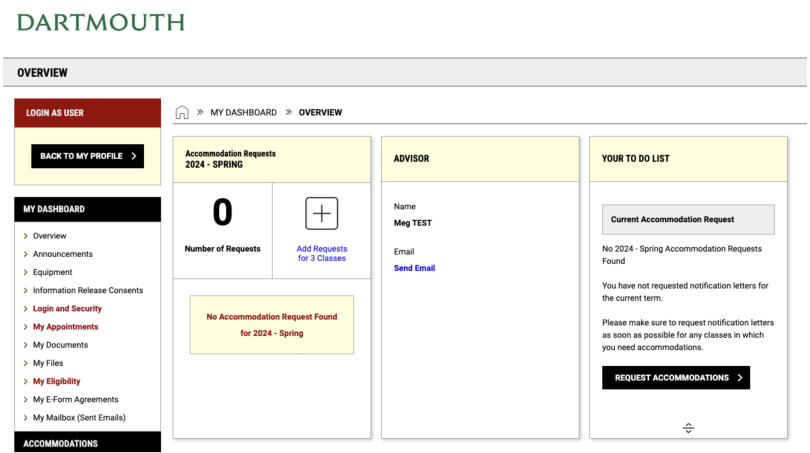Click My Dashboard sidebar header
Image resolution: width=810 pixels, height=453 pixels.
pyautogui.click(x=87, y=209)
